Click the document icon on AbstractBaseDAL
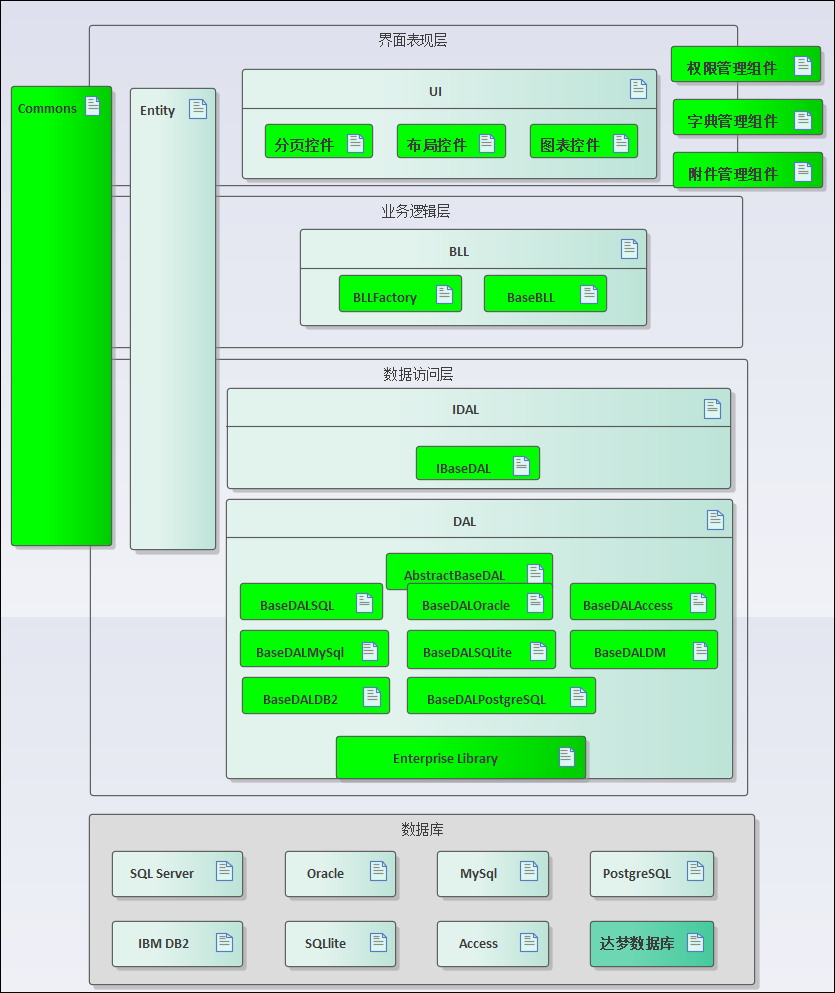Viewport: 835px width, 993px height. (x=536, y=573)
